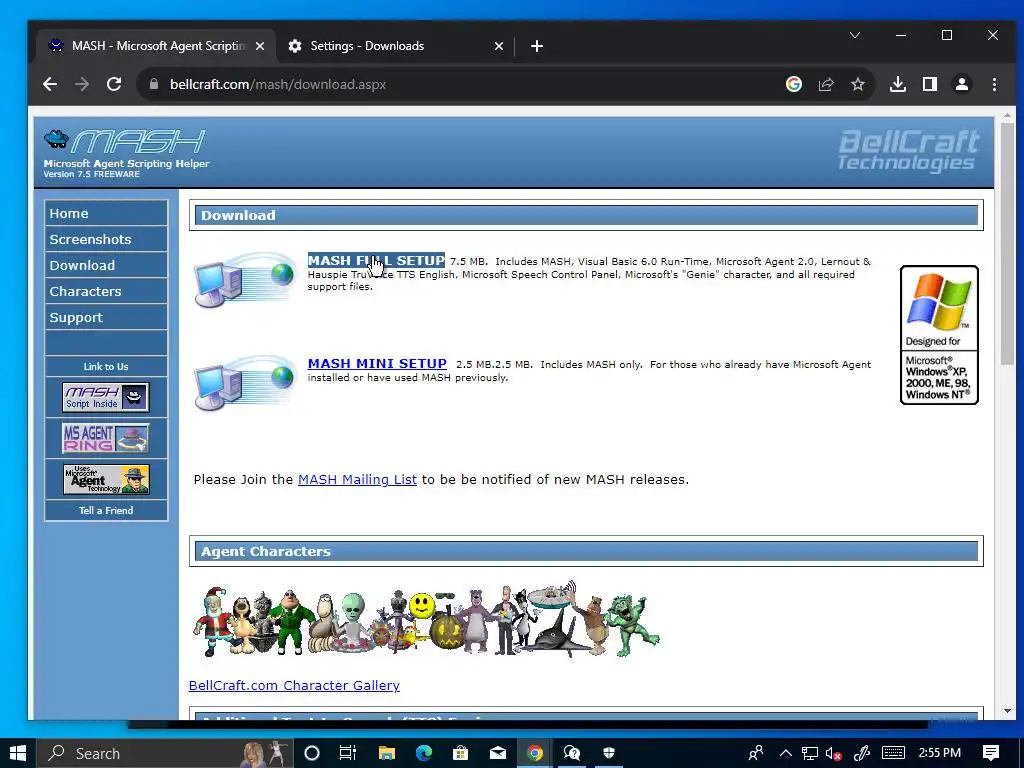Go back with the browser back arrow

(x=50, y=84)
